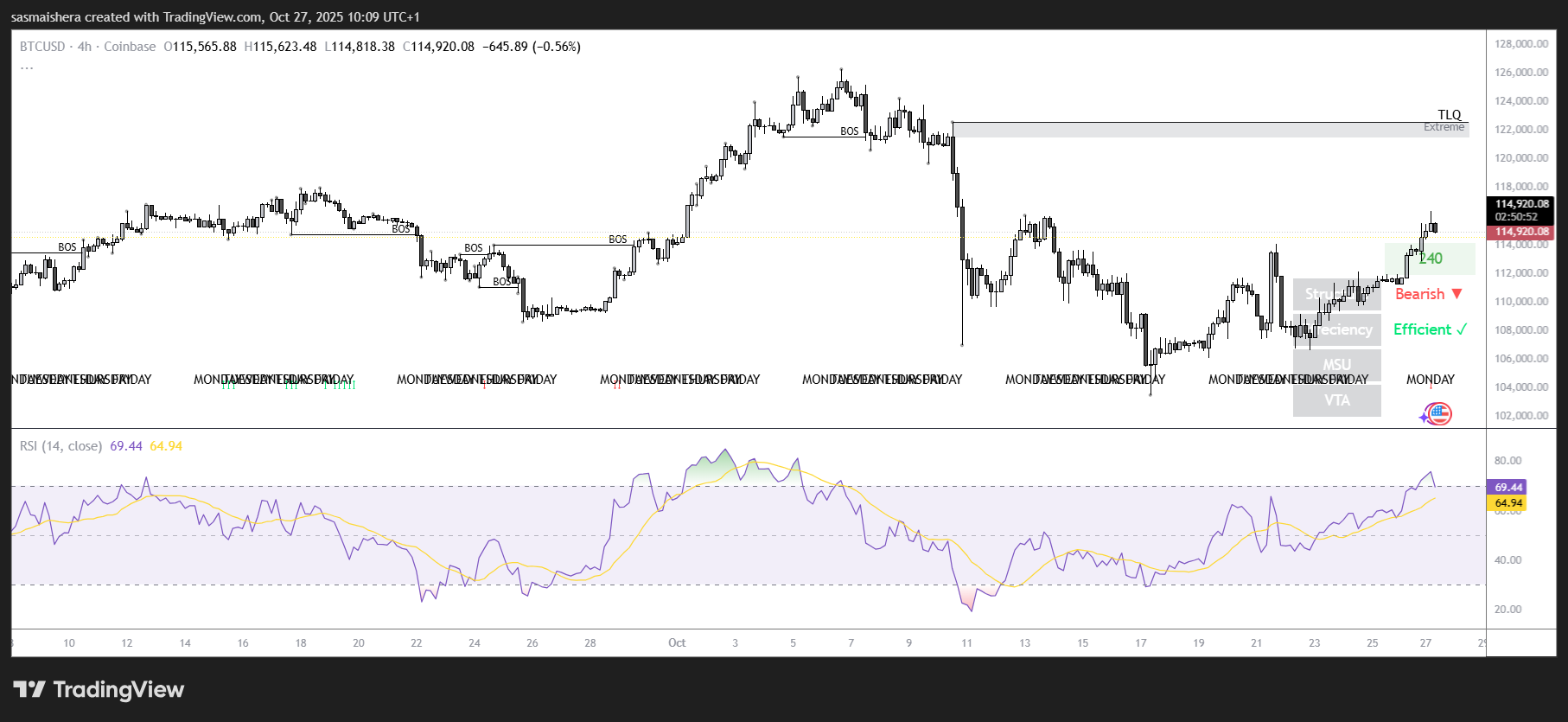
Task: Click the VTA cell in the table
Action: [1337, 400]
